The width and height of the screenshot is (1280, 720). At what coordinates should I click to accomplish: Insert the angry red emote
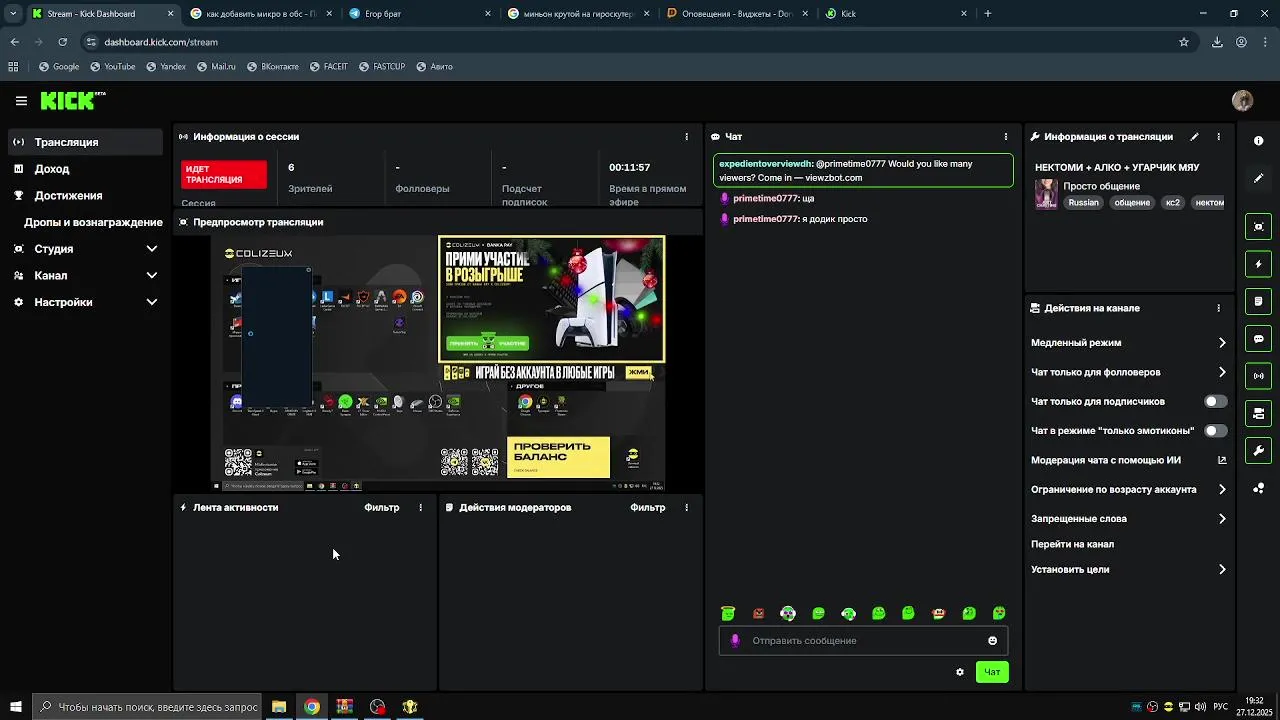pyautogui.click(x=759, y=614)
